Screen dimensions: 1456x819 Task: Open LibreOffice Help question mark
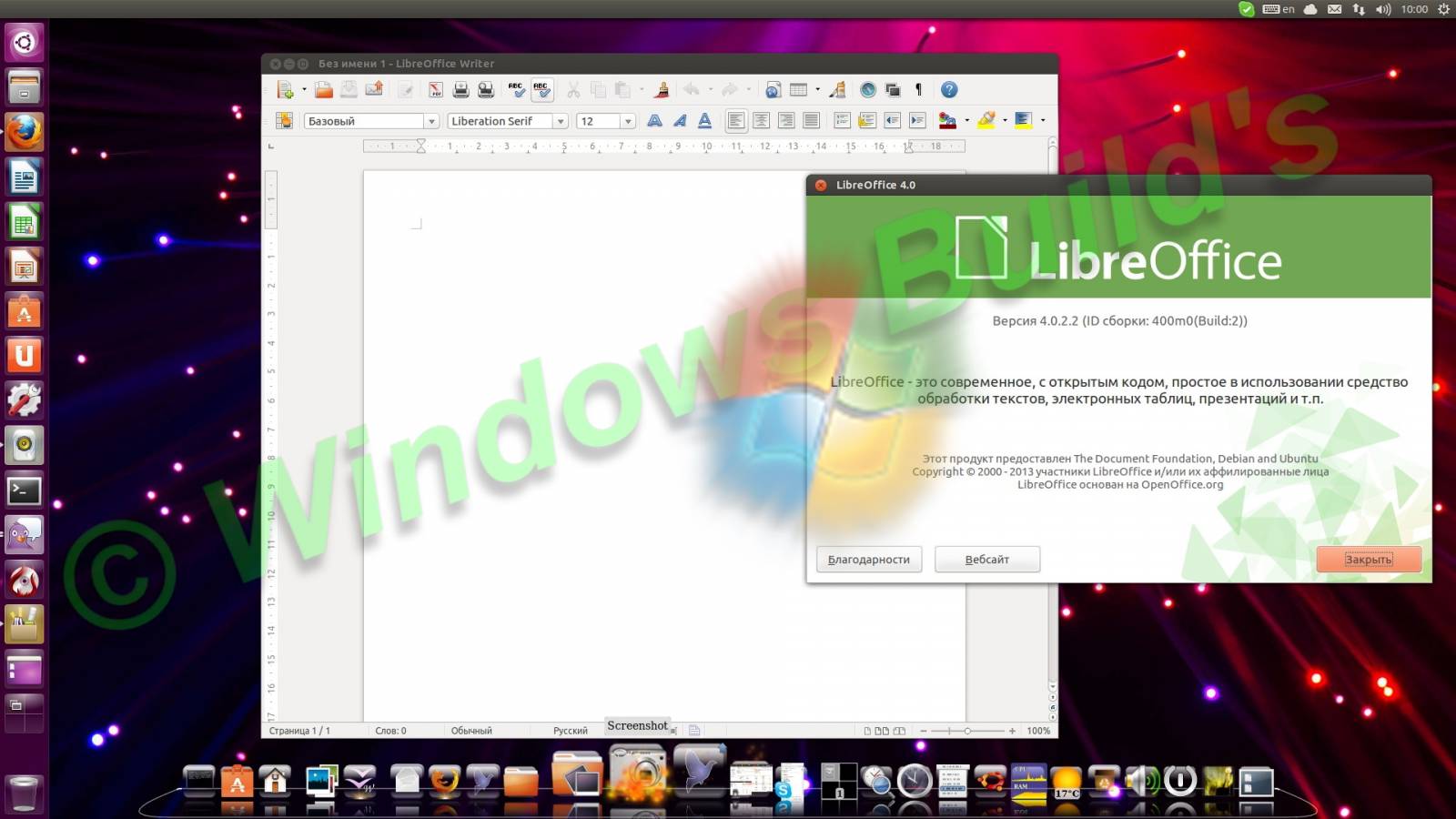pyautogui.click(x=949, y=90)
